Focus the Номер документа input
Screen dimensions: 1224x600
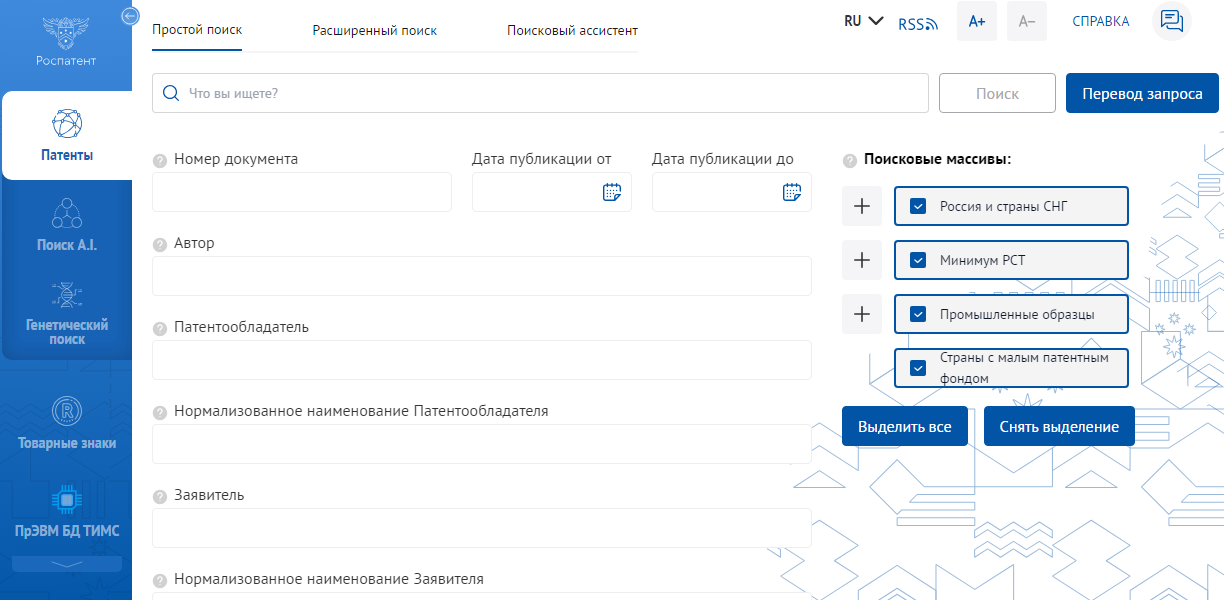point(302,192)
